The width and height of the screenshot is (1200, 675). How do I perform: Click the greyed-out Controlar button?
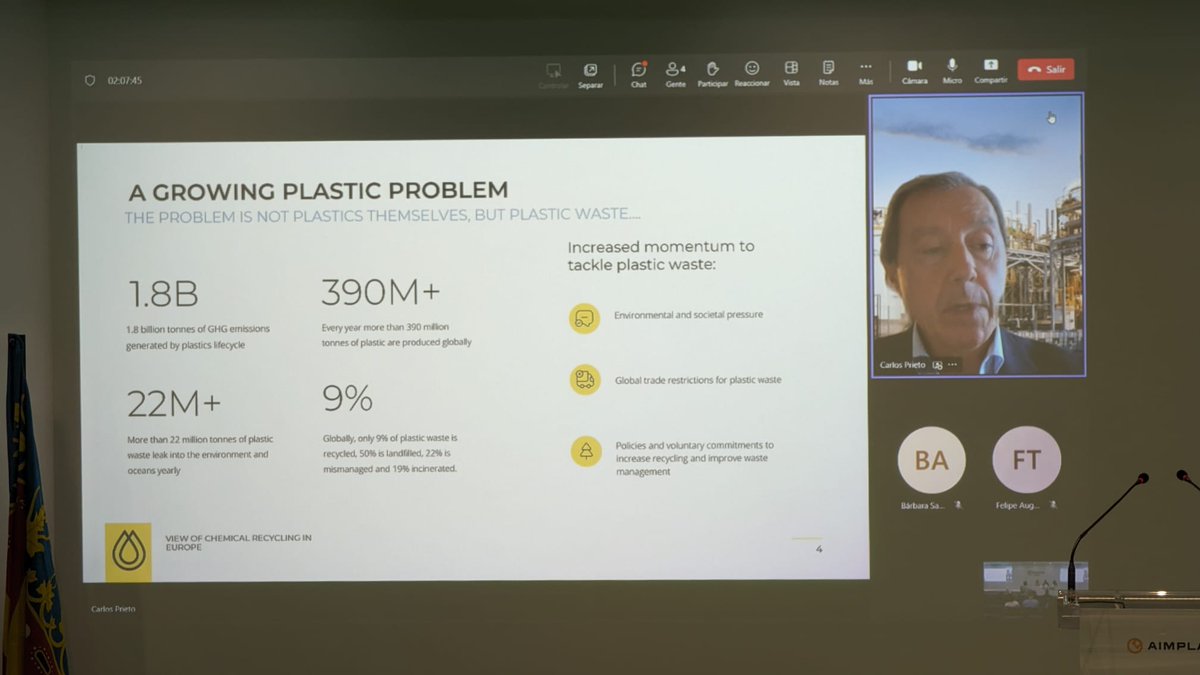(553, 76)
